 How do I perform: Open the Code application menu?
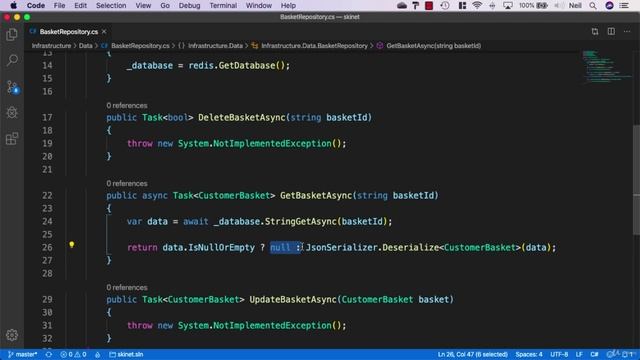(36, 5)
